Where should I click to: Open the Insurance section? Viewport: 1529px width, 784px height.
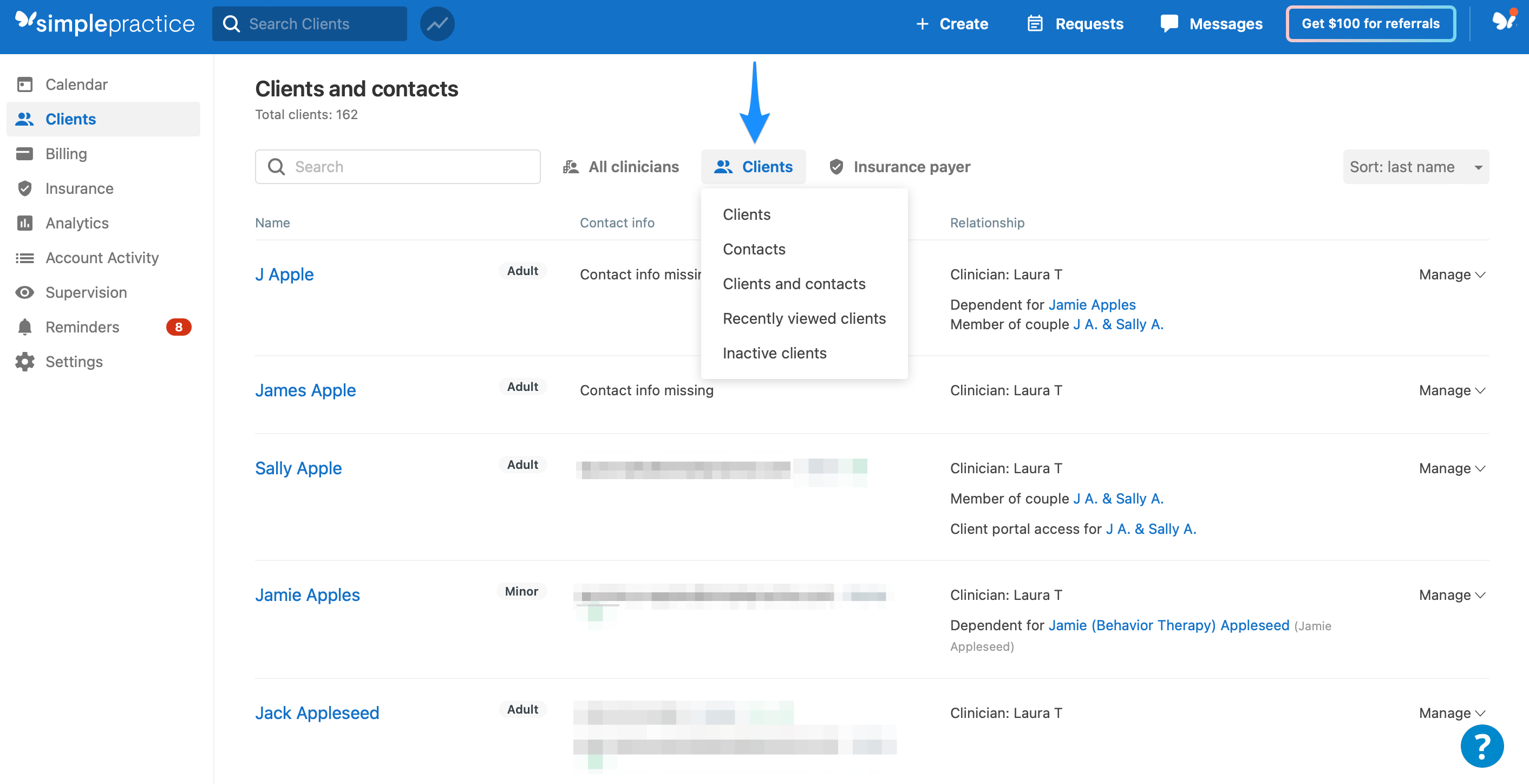pos(79,188)
